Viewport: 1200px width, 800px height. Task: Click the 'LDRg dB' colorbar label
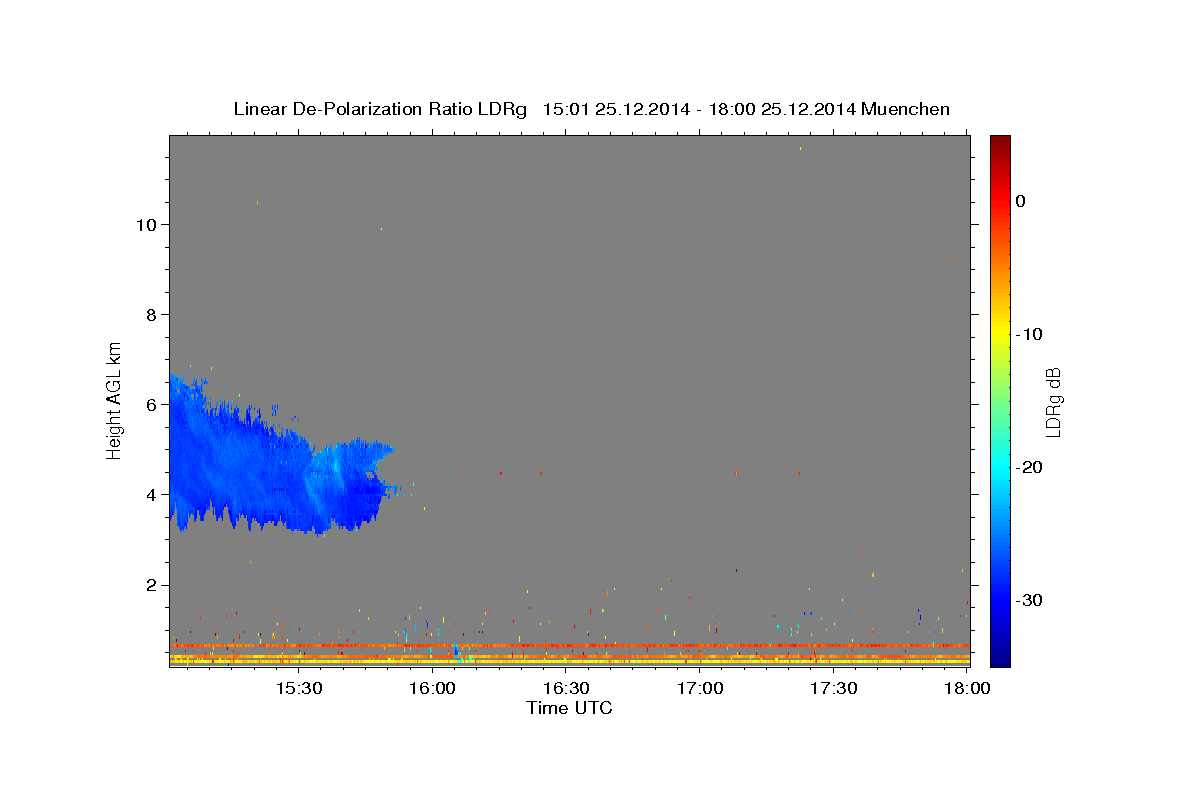1052,401
